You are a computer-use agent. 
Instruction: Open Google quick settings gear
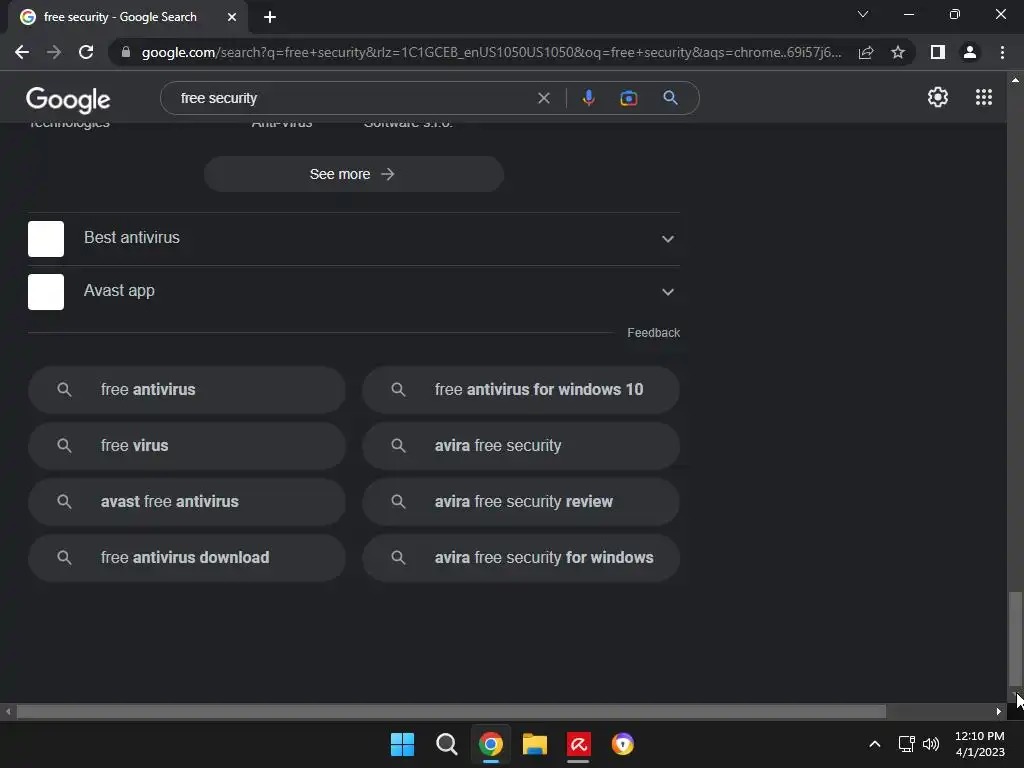(938, 97)
